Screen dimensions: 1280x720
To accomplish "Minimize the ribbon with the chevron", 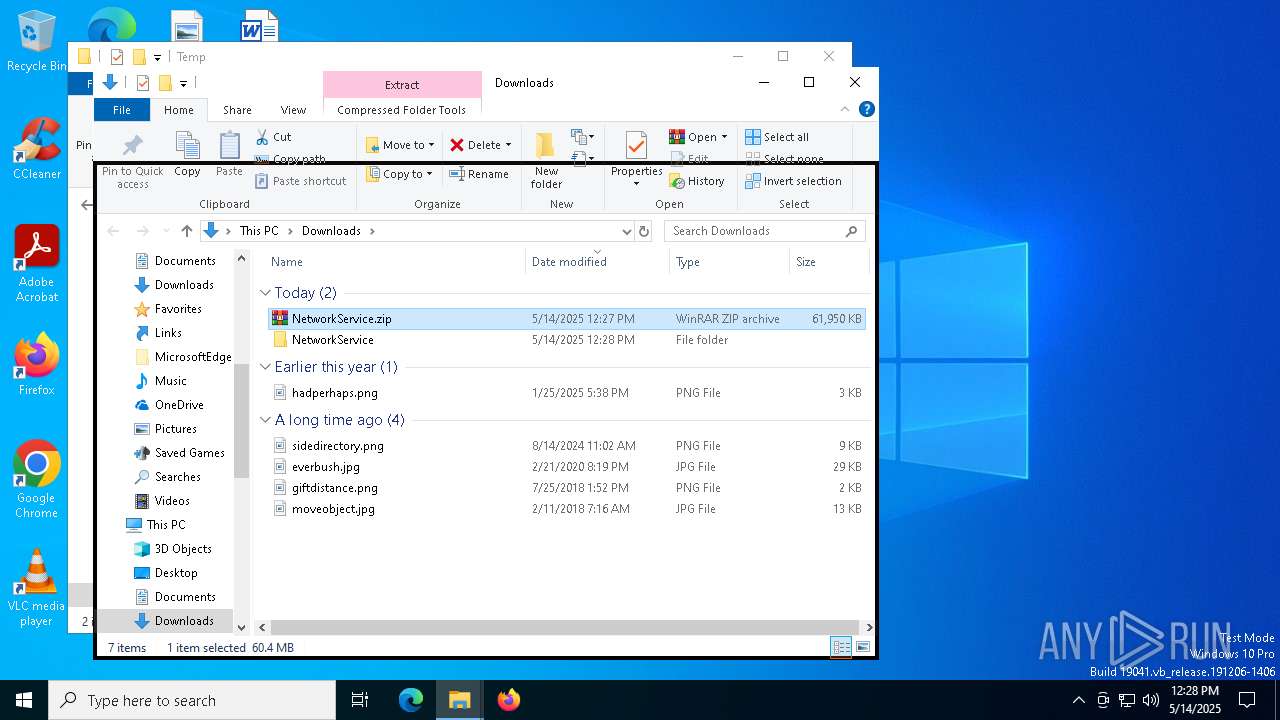I will [x=846, y=109].
